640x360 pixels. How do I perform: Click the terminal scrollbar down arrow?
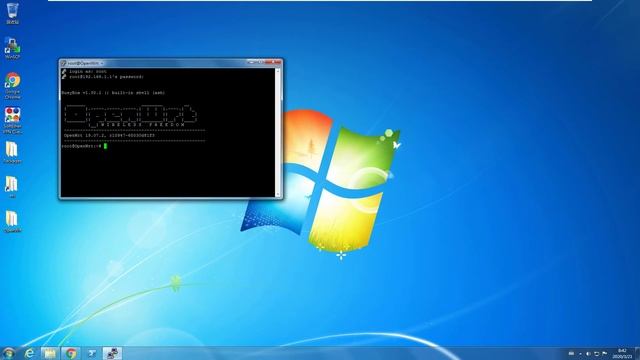coord(278,194)
